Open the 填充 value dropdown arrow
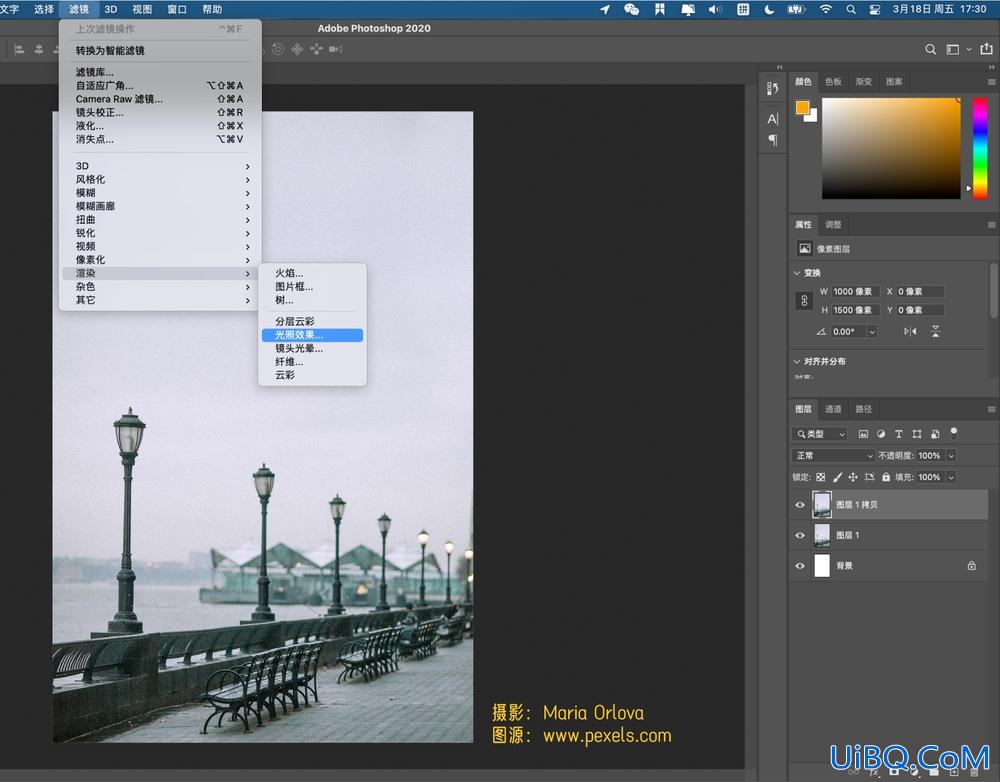Image resolution: width=1000 pixels, height=782 pixels. pos(951,477)
